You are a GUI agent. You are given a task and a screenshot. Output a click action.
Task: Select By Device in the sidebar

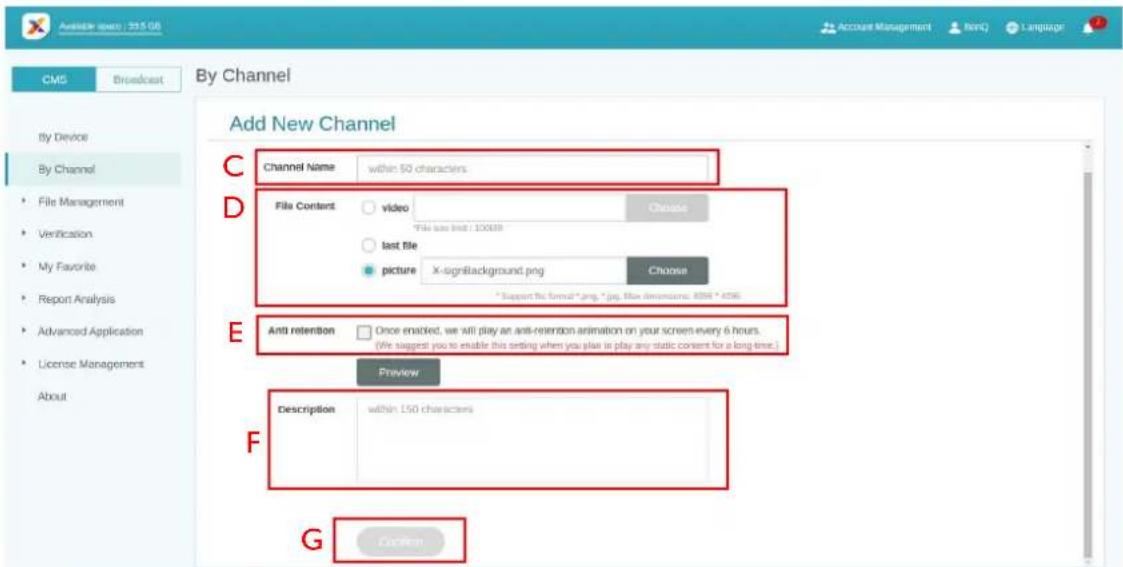(63, 137)
